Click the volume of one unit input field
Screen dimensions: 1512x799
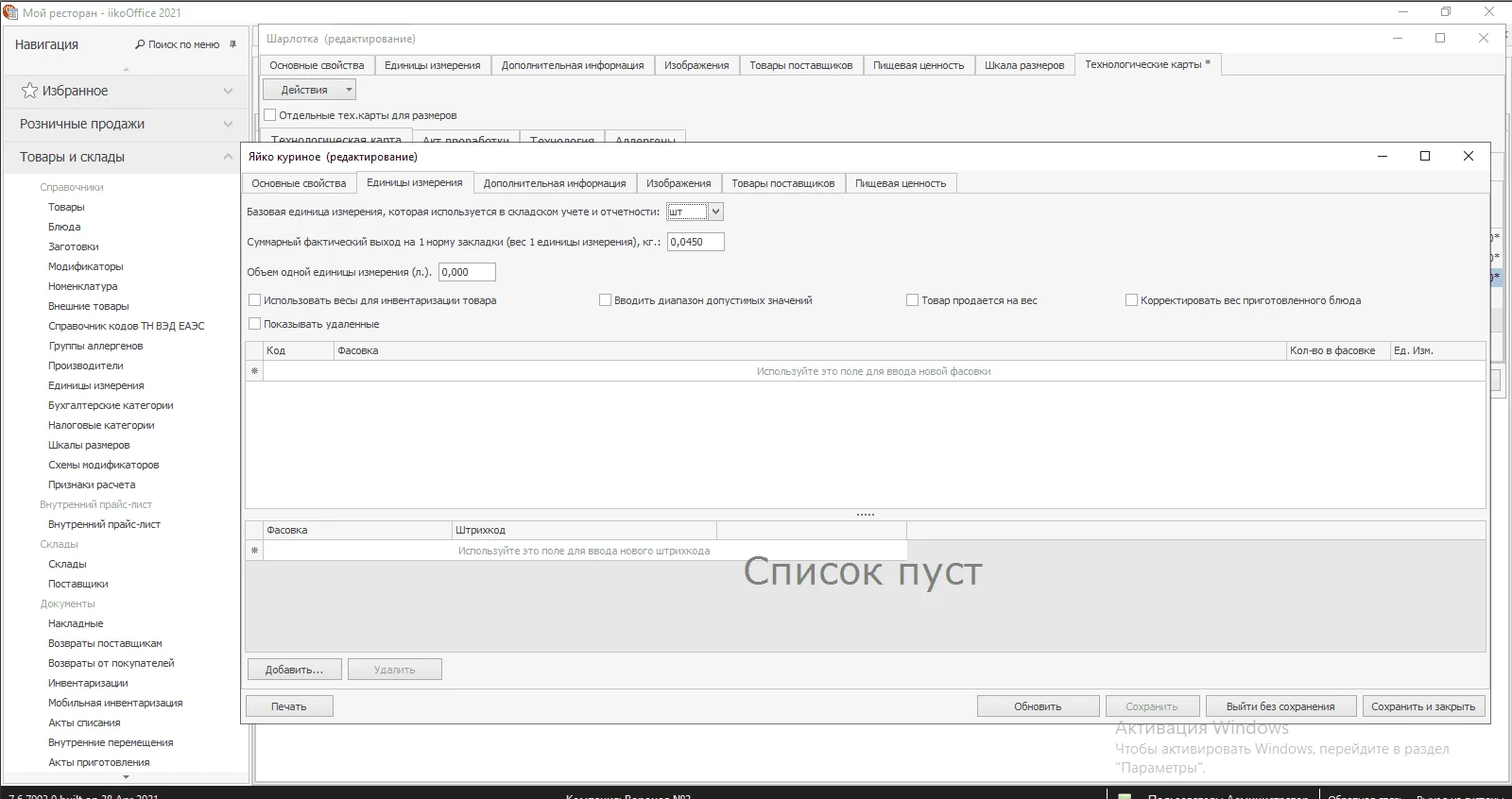467,272
